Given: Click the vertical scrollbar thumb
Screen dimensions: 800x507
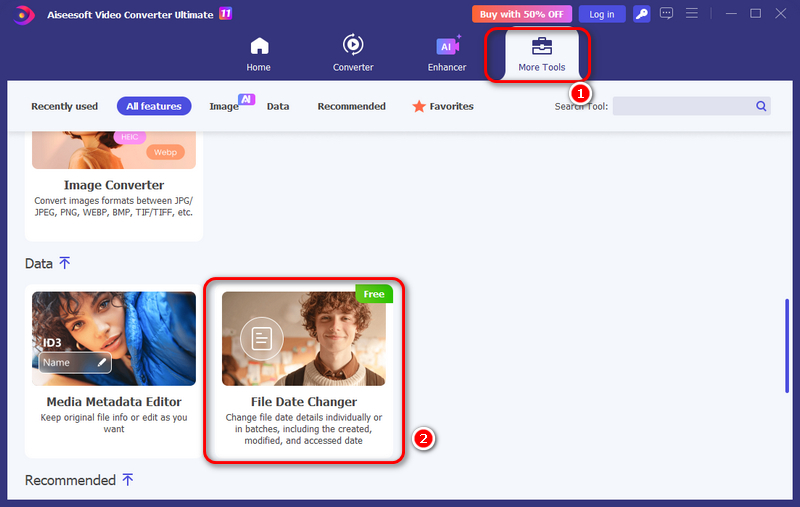Looking at the screenshot, I should [x=787, y=346].
